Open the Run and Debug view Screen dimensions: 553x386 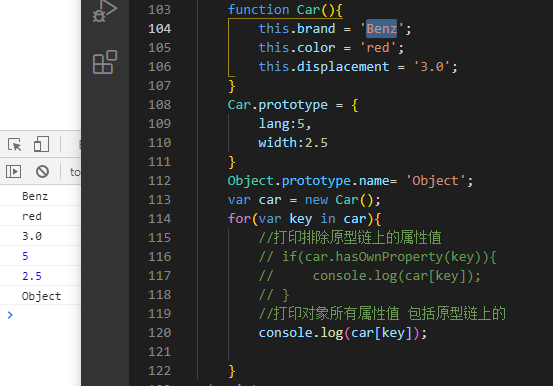click(105, 11)
